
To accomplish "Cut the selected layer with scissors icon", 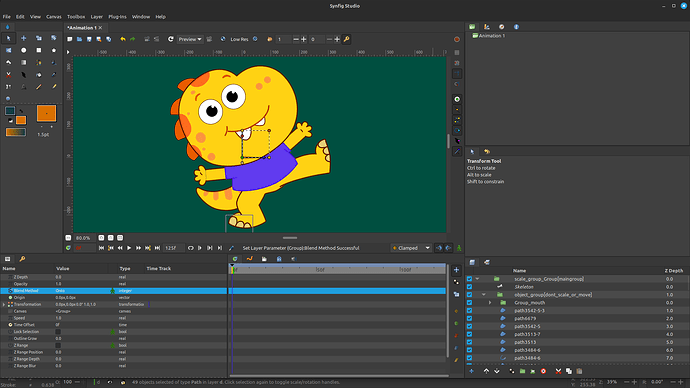I will tap(558, 371).
